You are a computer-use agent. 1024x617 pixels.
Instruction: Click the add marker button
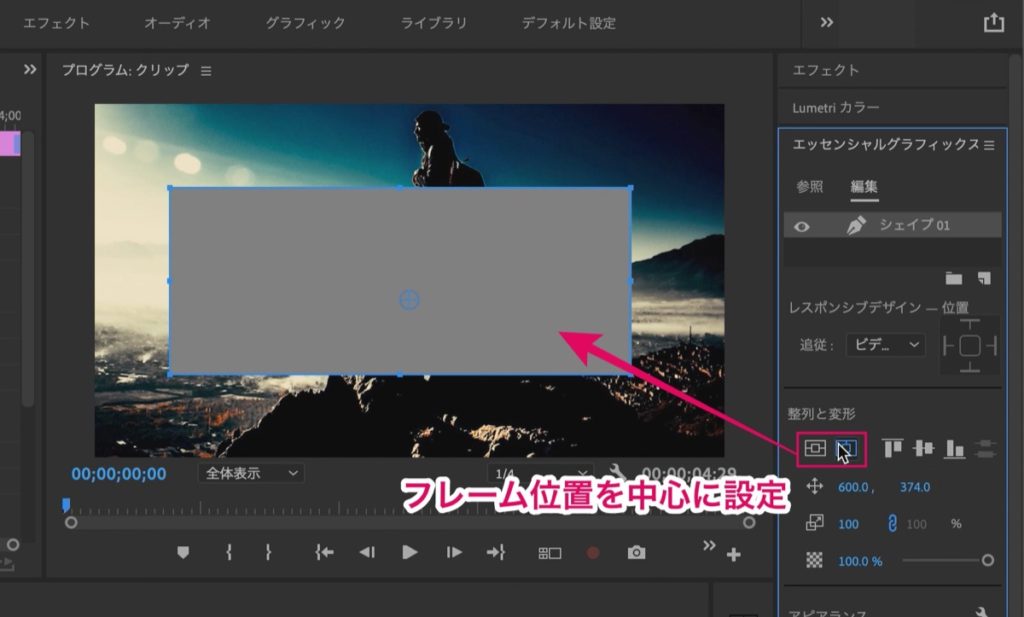click(x=183, y=553)
